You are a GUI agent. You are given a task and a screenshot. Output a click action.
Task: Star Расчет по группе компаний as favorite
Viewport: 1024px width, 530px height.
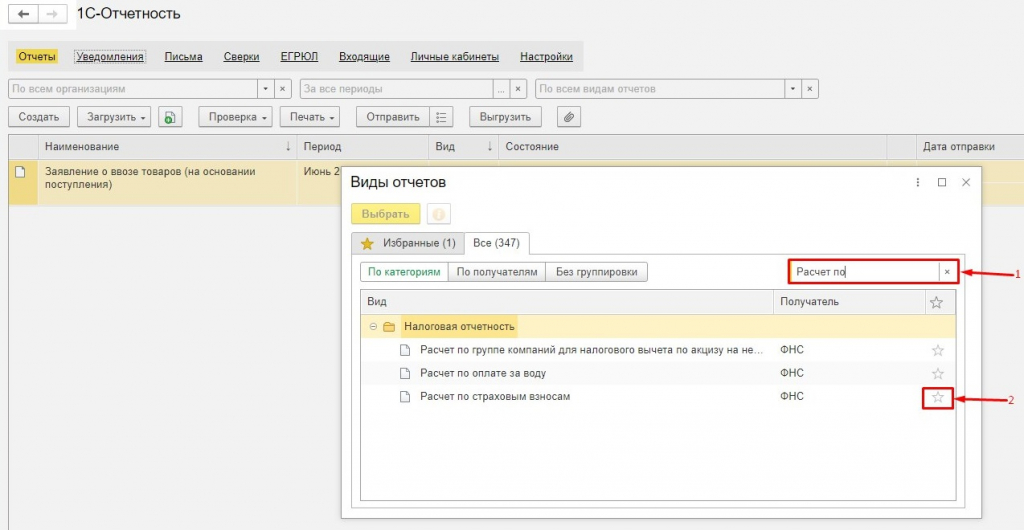tap(938, 351)
